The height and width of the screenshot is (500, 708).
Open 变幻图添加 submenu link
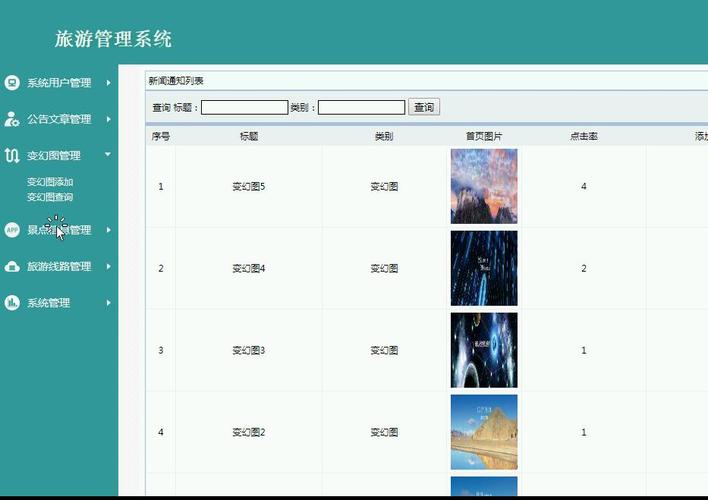pos(50,182)
